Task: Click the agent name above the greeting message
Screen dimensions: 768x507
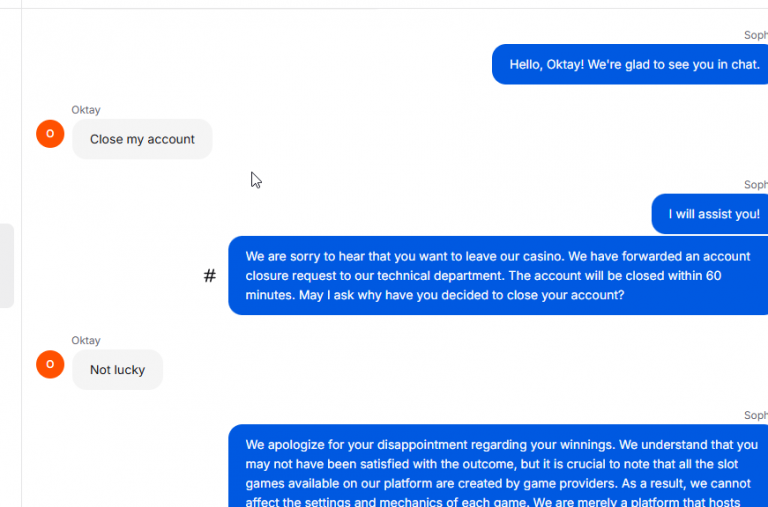Action: coord(756,35)
